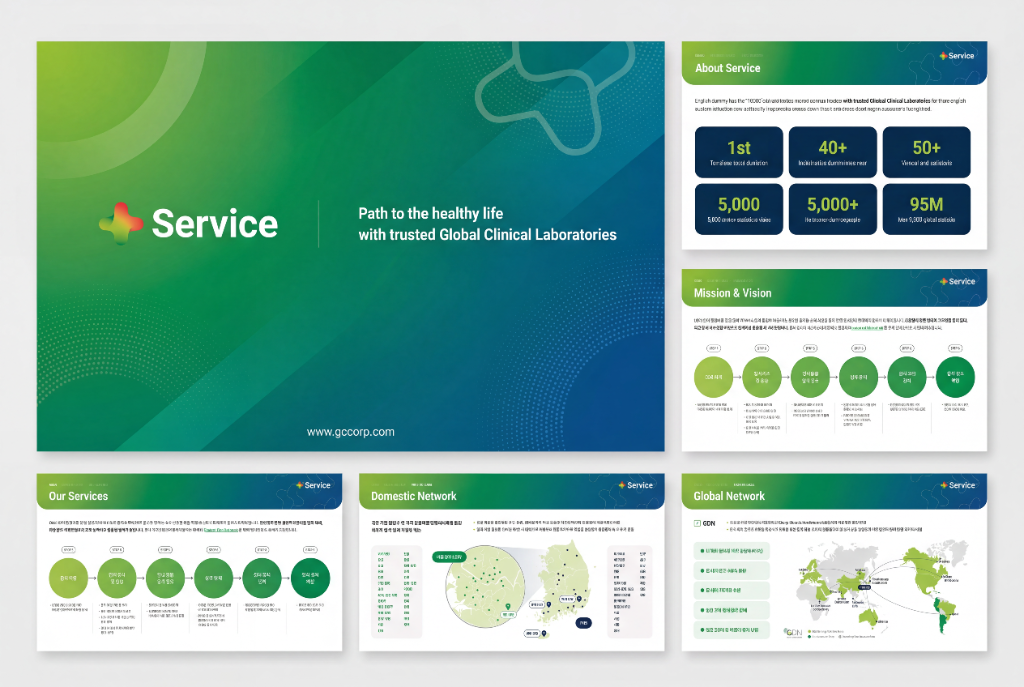
Task: Click the cross logo icon on cover slide
Action: pos(120,223)
